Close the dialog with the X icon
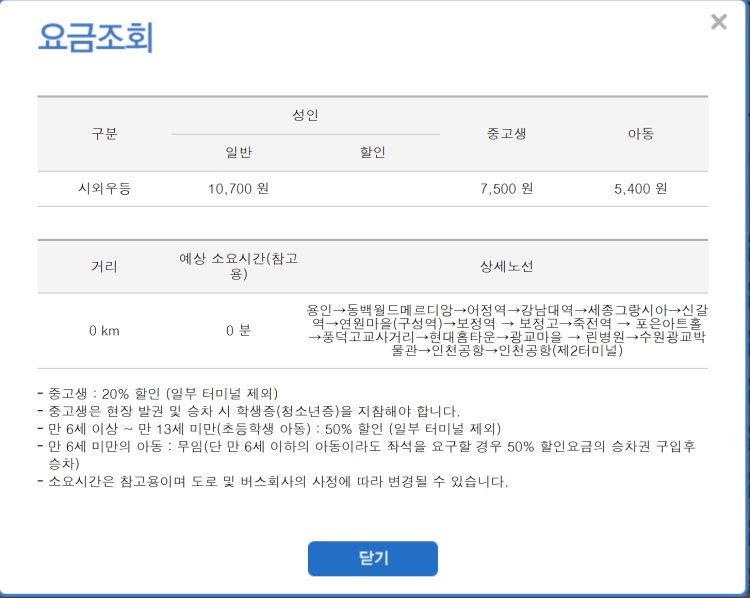750x598 pixels. [718, 22]
